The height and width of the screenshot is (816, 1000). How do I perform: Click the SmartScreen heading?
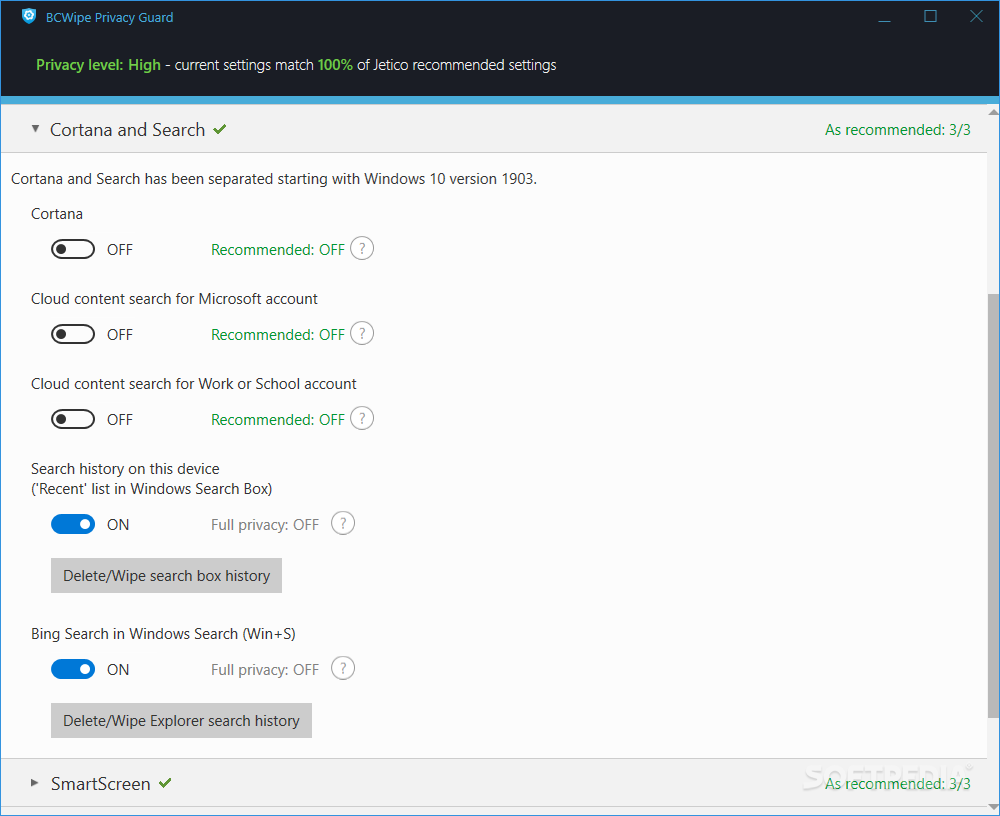coord(101,783)
